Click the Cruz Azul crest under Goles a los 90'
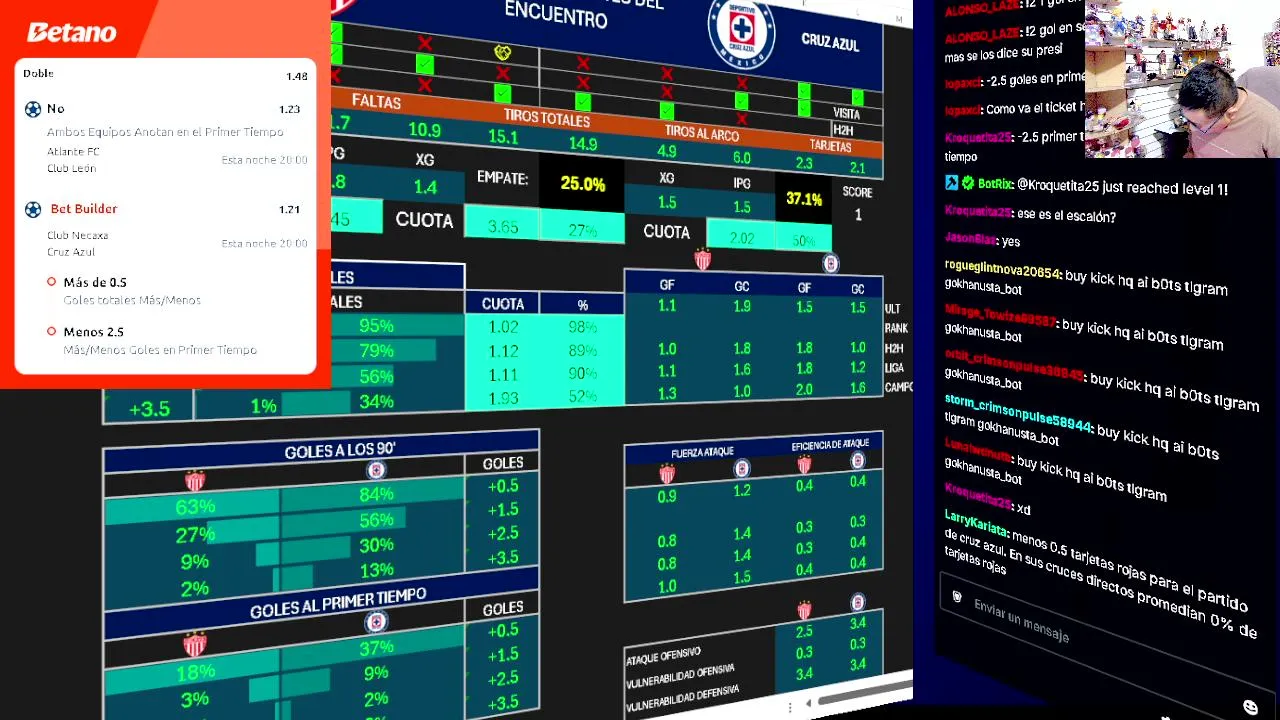 [x=376, y=470]
